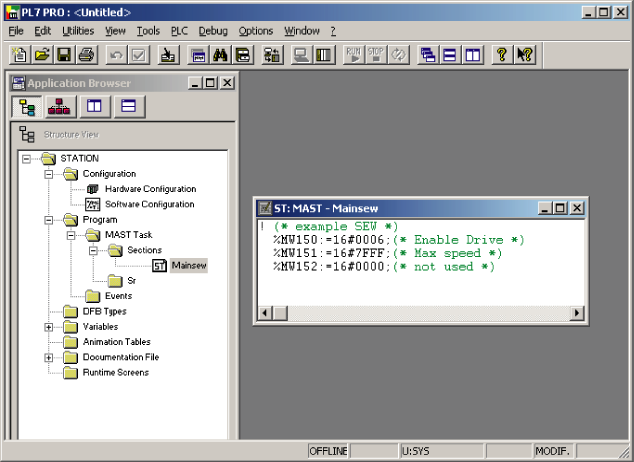This screenshot has width=634, height=462.
Task: Collapse the Sections folder node
Action: coord(93,251)
